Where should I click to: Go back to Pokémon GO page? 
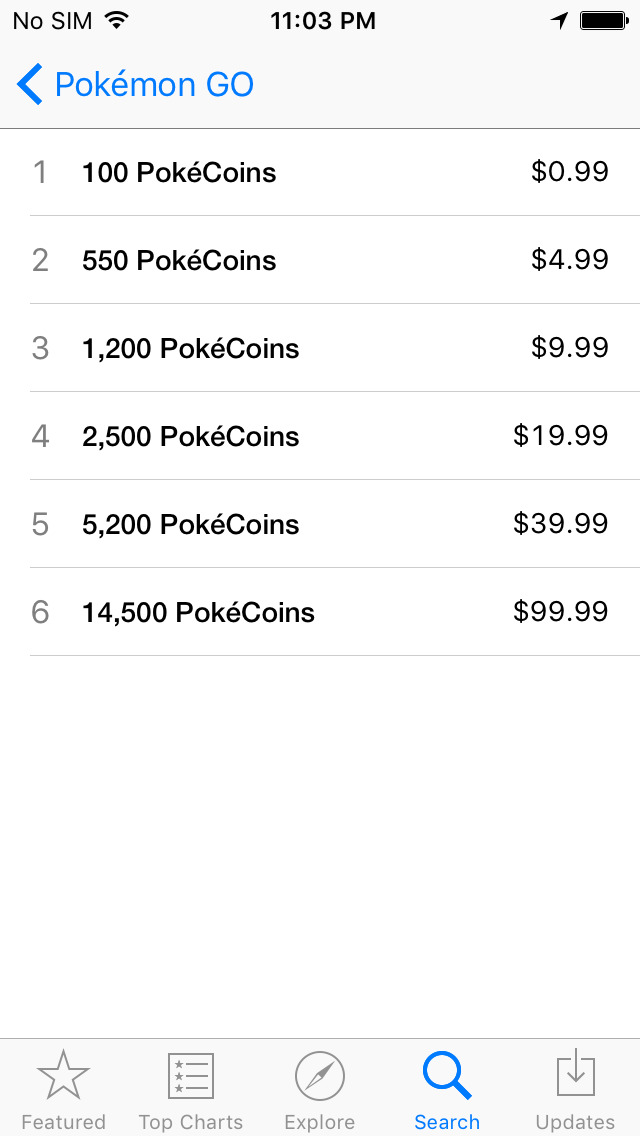136,84
